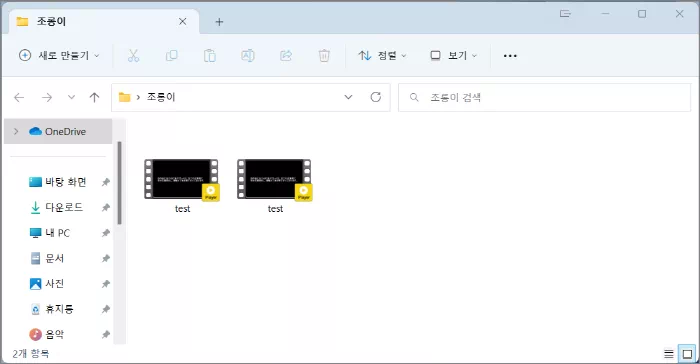This screenshot has width=700, height=364.
Task: Switch to details list view icon
Action: click(668, 355)
